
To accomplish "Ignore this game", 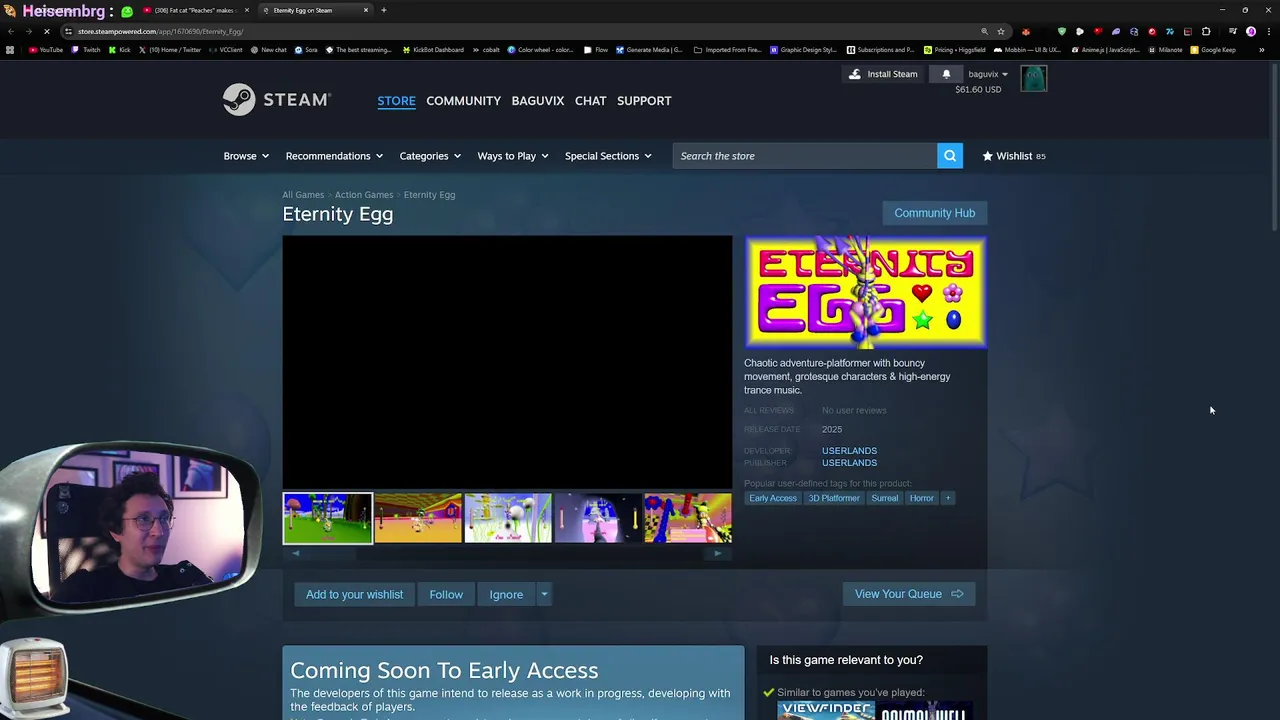I will (506, 594).
